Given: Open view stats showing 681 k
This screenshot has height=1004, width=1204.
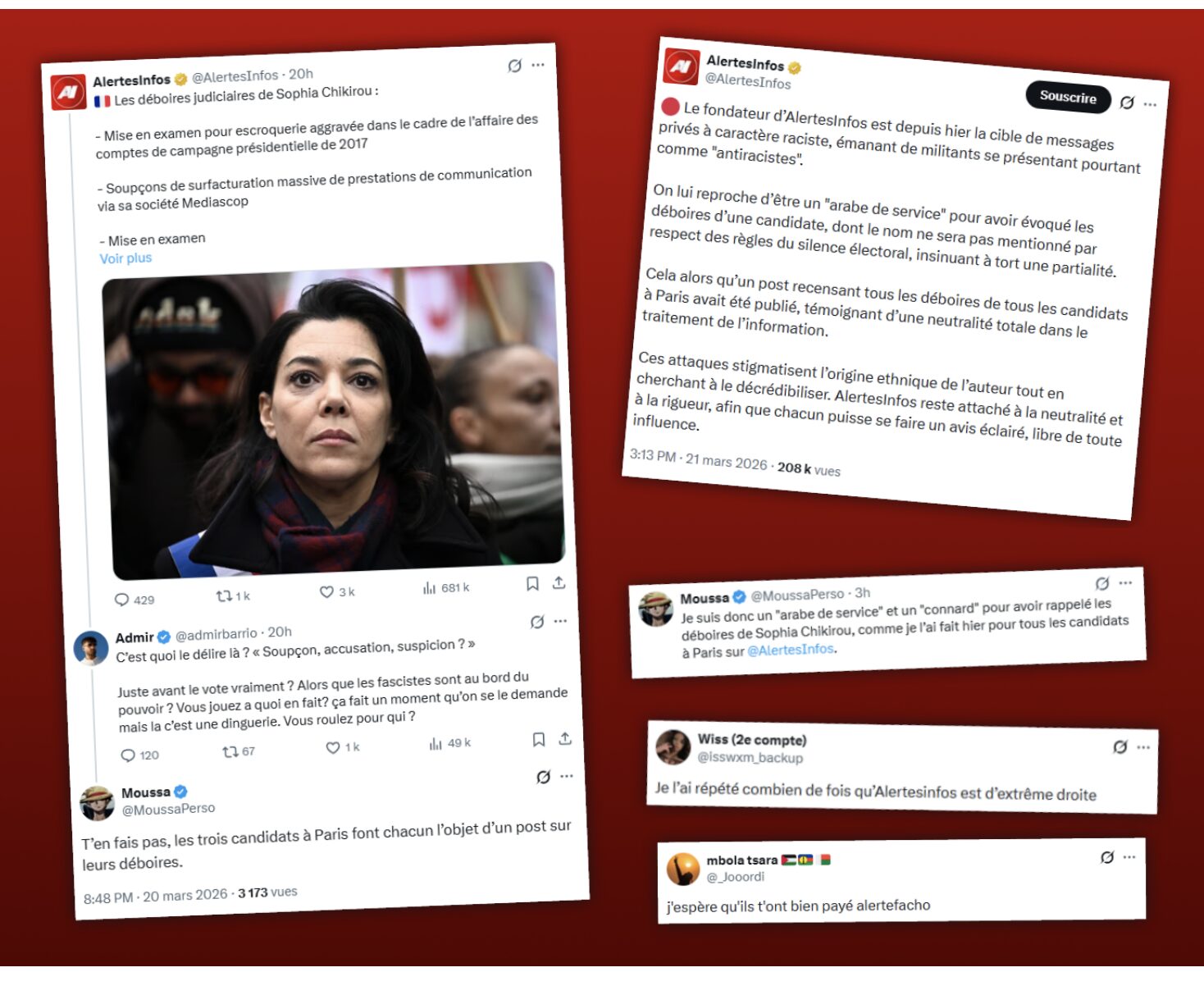Looking at the screenshot, I should point(429,588).
